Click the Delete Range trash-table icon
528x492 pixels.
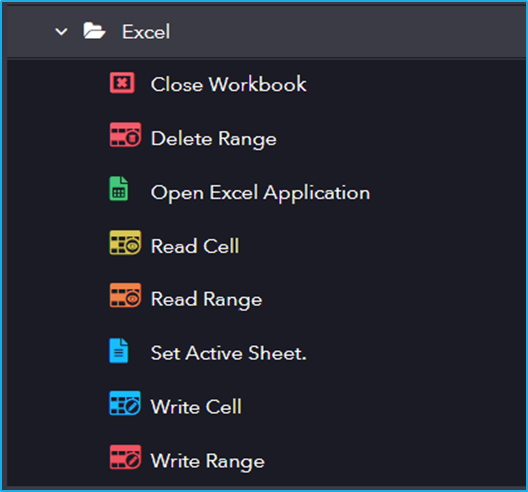coord(125,135)
